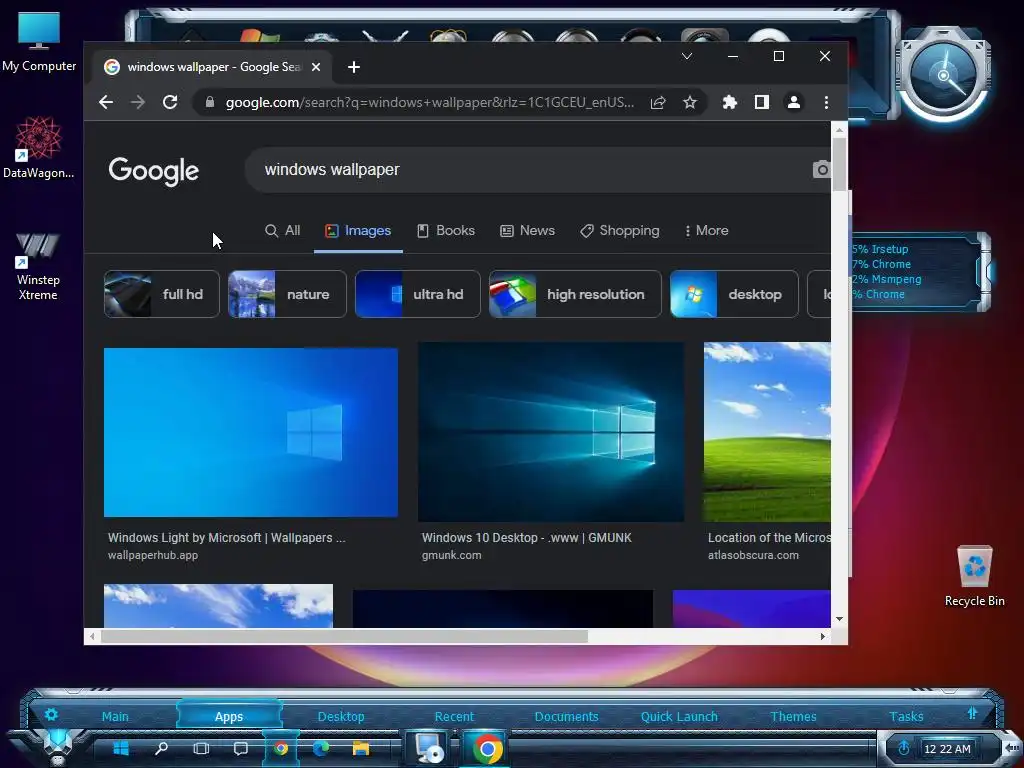
Task: Open the Shopping results tab
Action: [x=620, y=231]
